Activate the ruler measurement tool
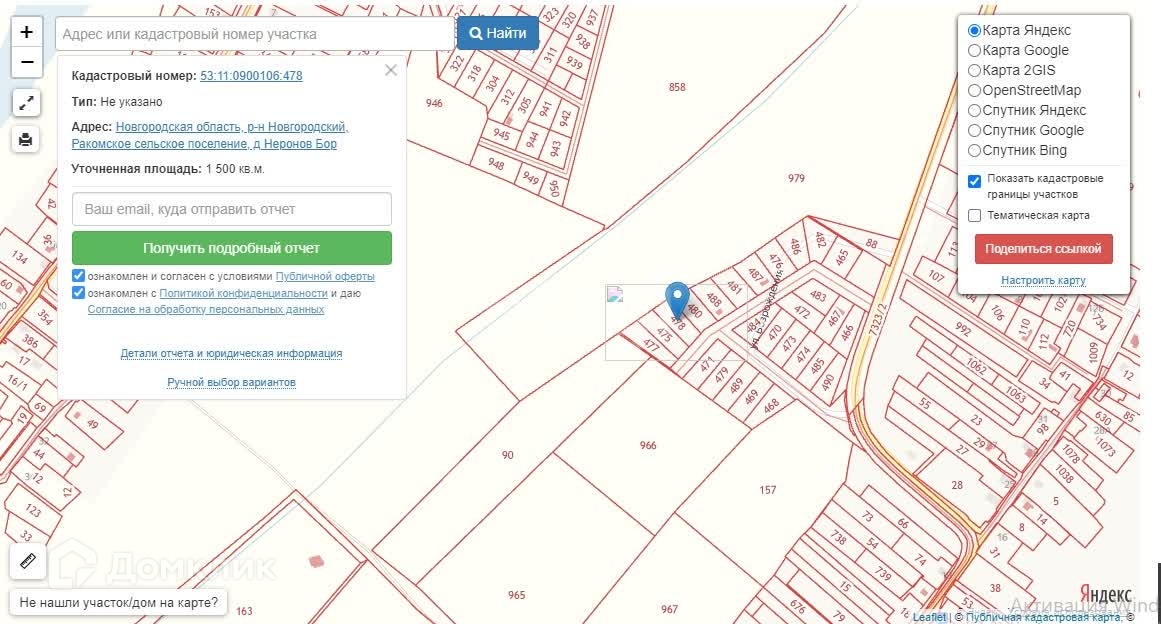 (27, 561)
